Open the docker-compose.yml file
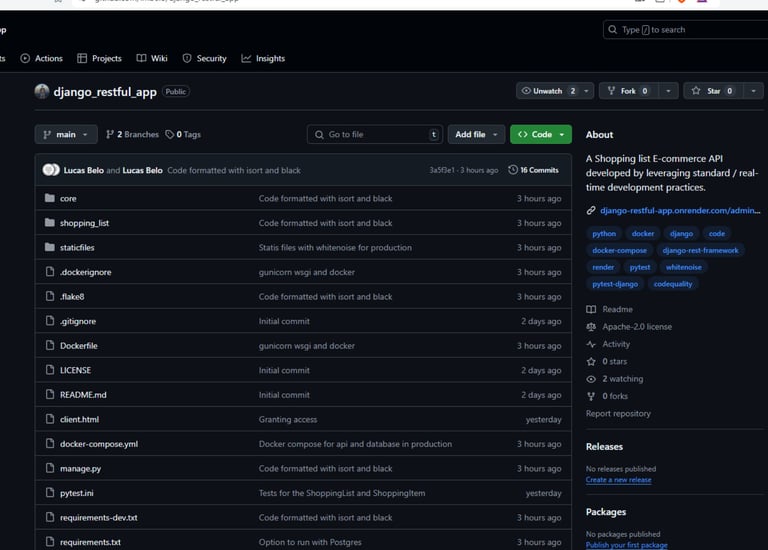The width and height of the screenshot is (768, 550). pos(98,444)
